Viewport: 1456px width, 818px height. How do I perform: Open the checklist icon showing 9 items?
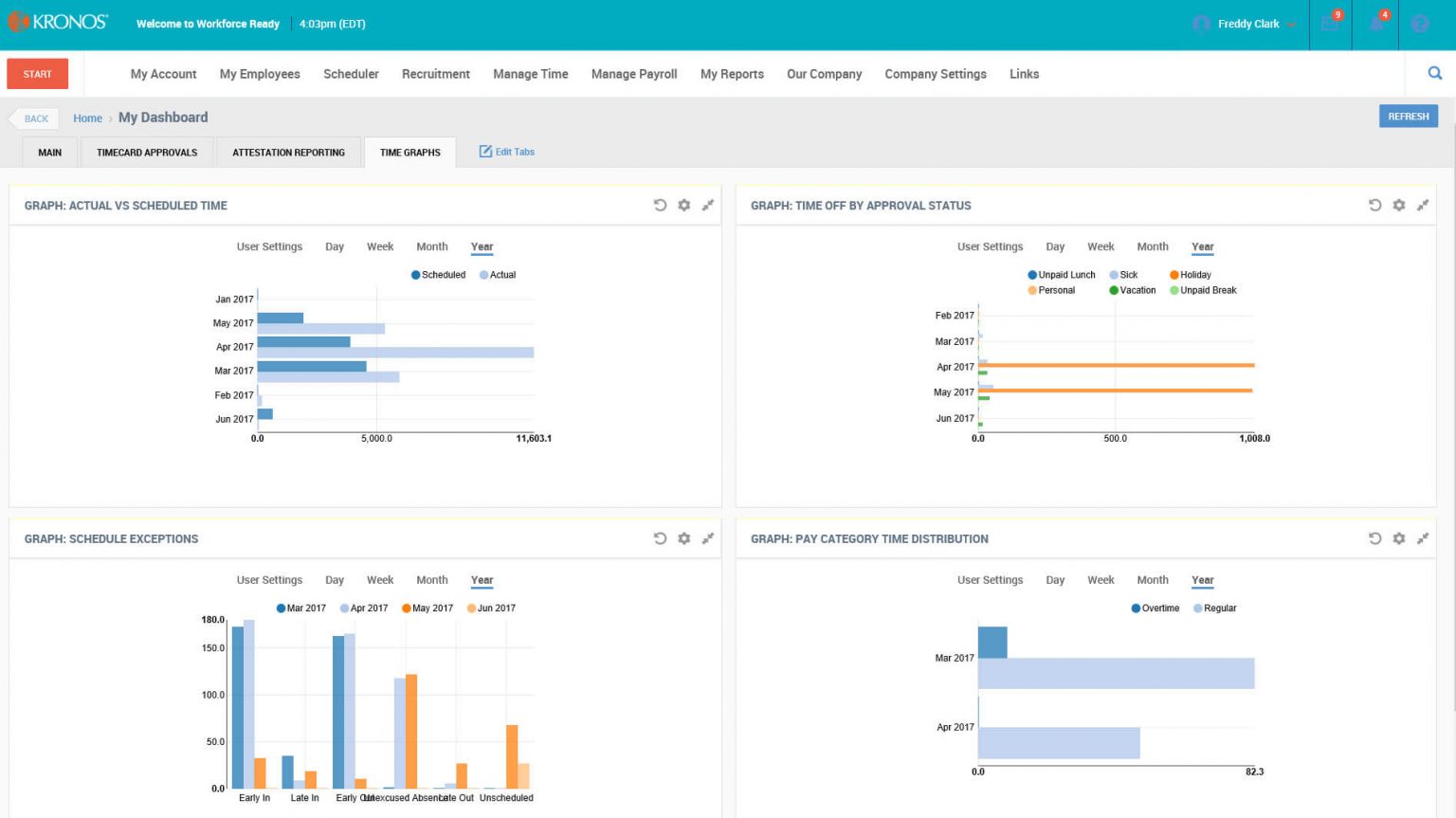tap(1330, 24)
